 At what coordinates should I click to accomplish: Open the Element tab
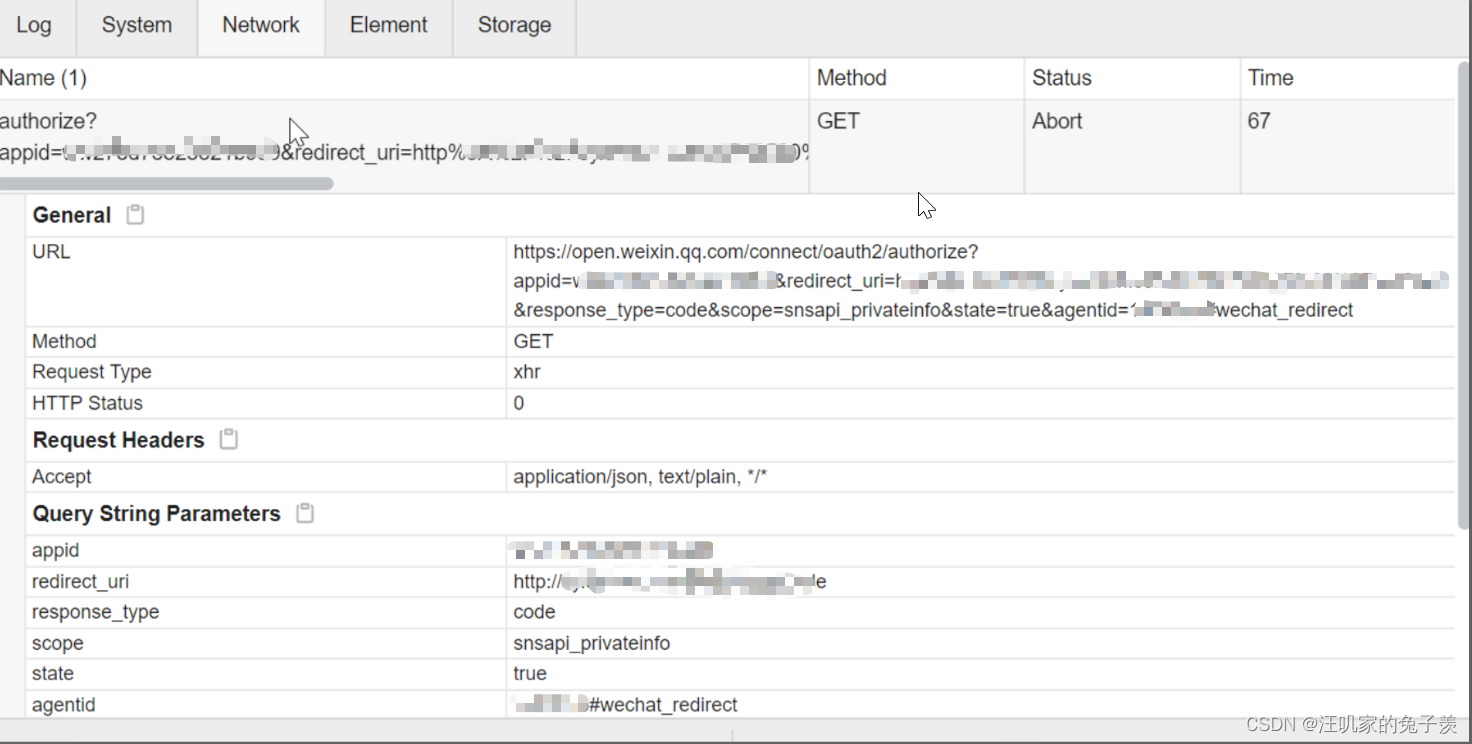pyautogui.click(x=389, y=26)
